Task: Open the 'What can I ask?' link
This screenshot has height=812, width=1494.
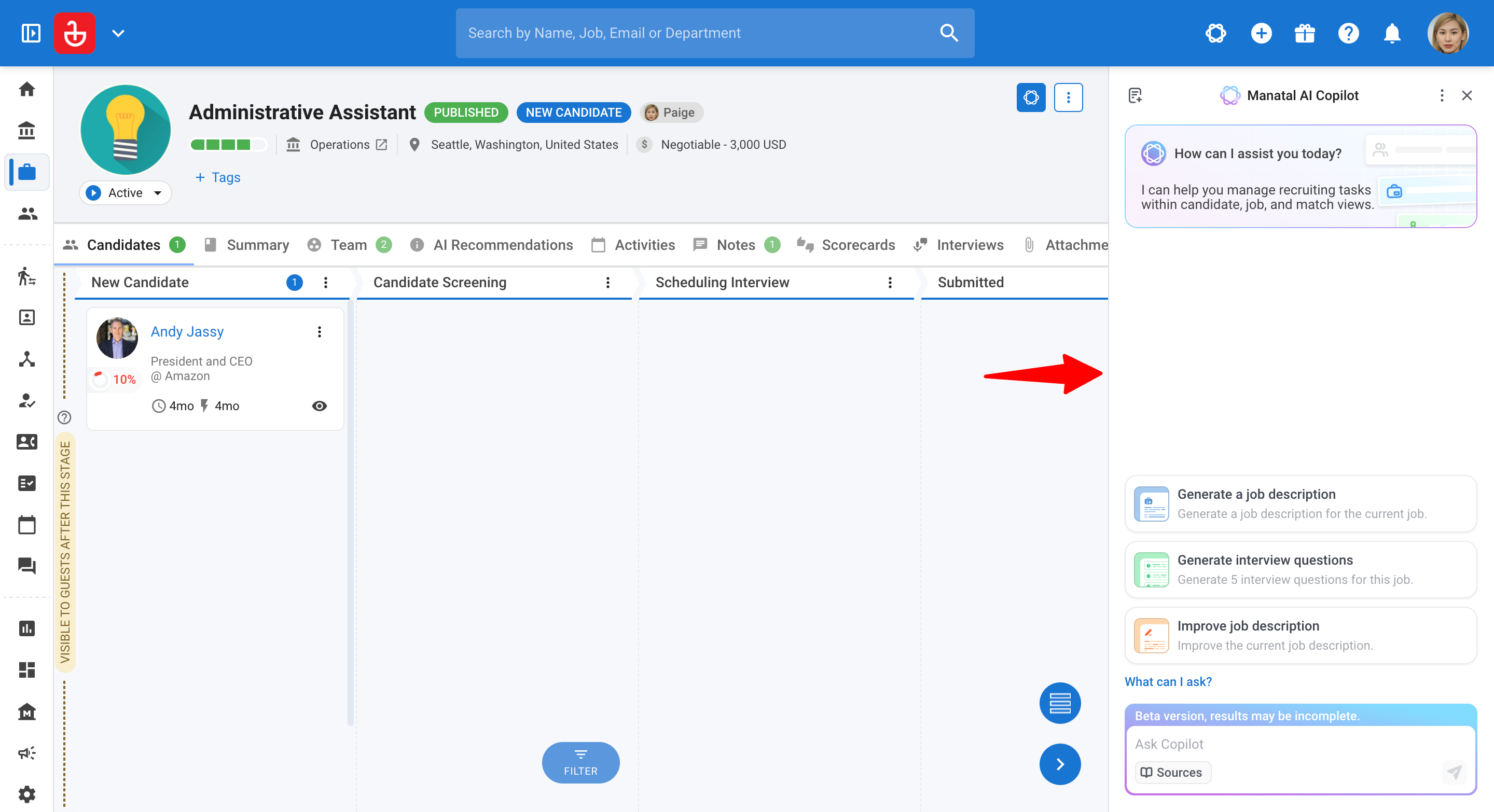Action: [x=1168, y=682]
